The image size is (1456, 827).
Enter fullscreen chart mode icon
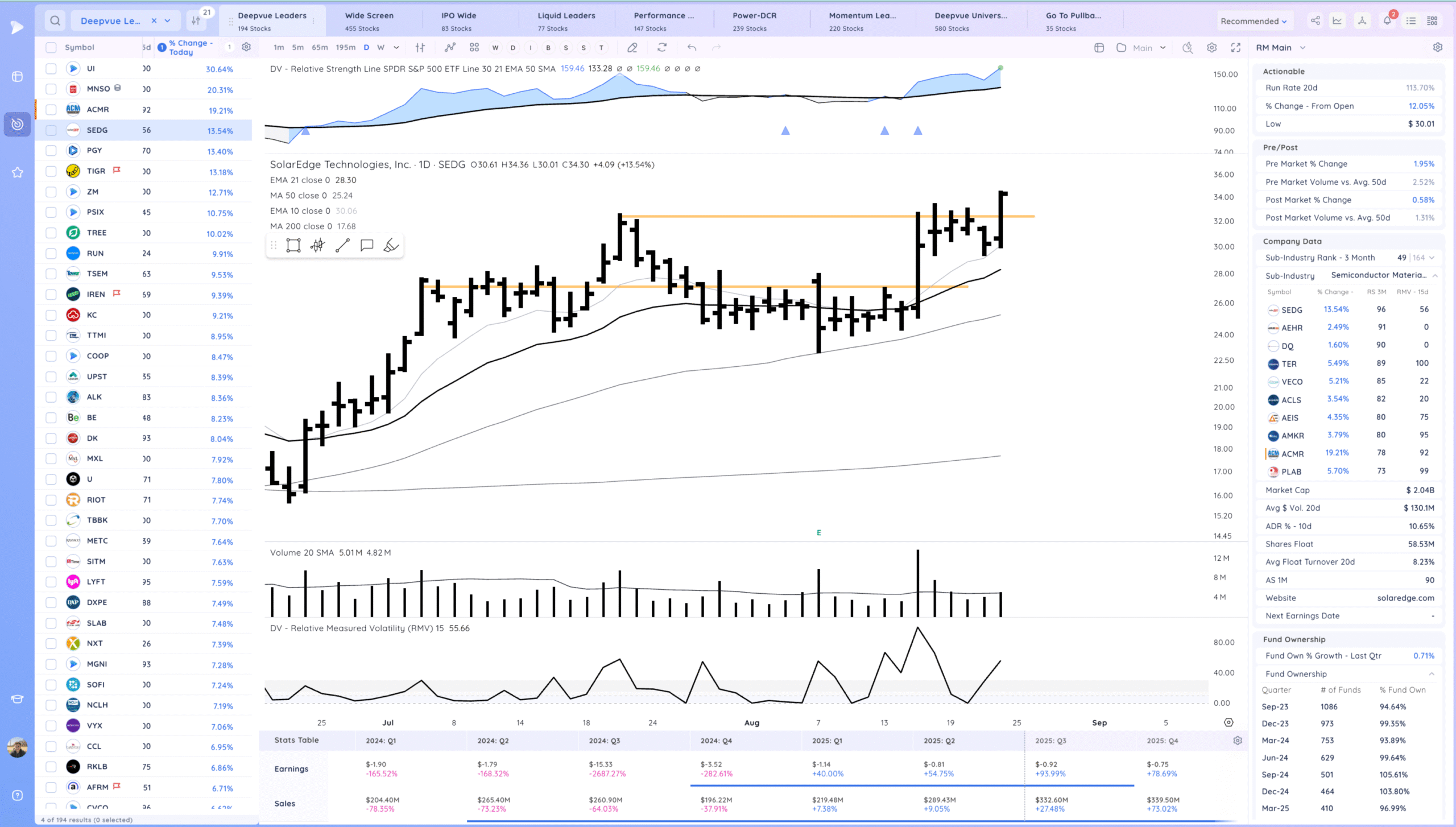1236,48
